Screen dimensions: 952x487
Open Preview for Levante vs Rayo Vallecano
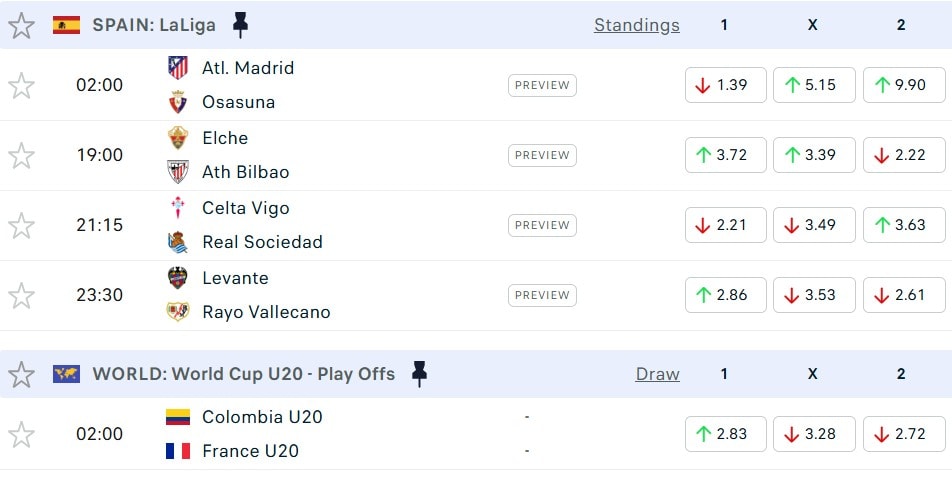point(542,295)
